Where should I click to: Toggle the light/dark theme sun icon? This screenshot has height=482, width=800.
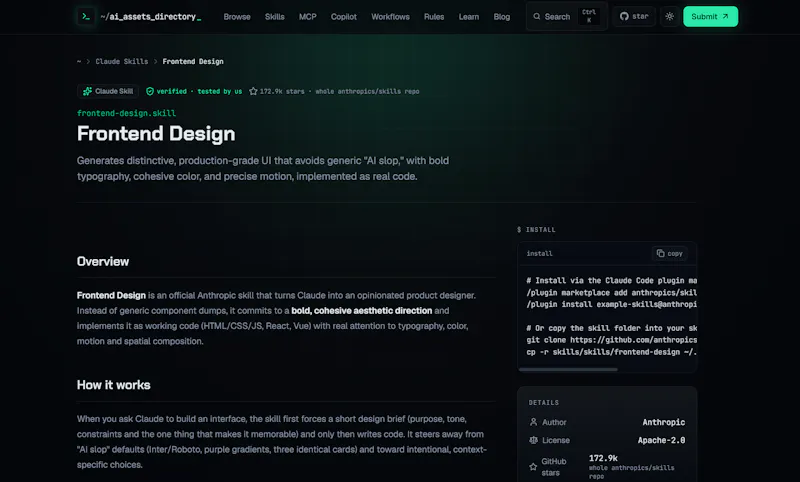coord(669,16)
